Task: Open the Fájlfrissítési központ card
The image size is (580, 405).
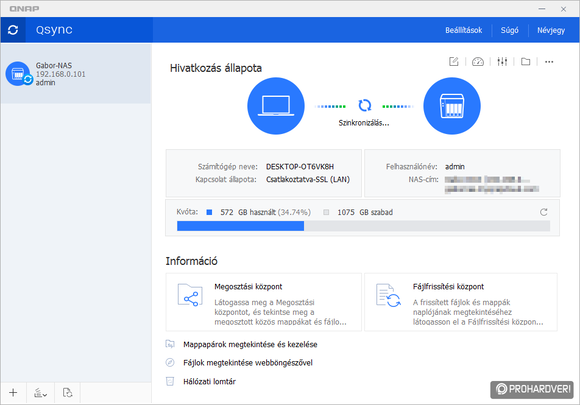Action: tap(461, 302)
